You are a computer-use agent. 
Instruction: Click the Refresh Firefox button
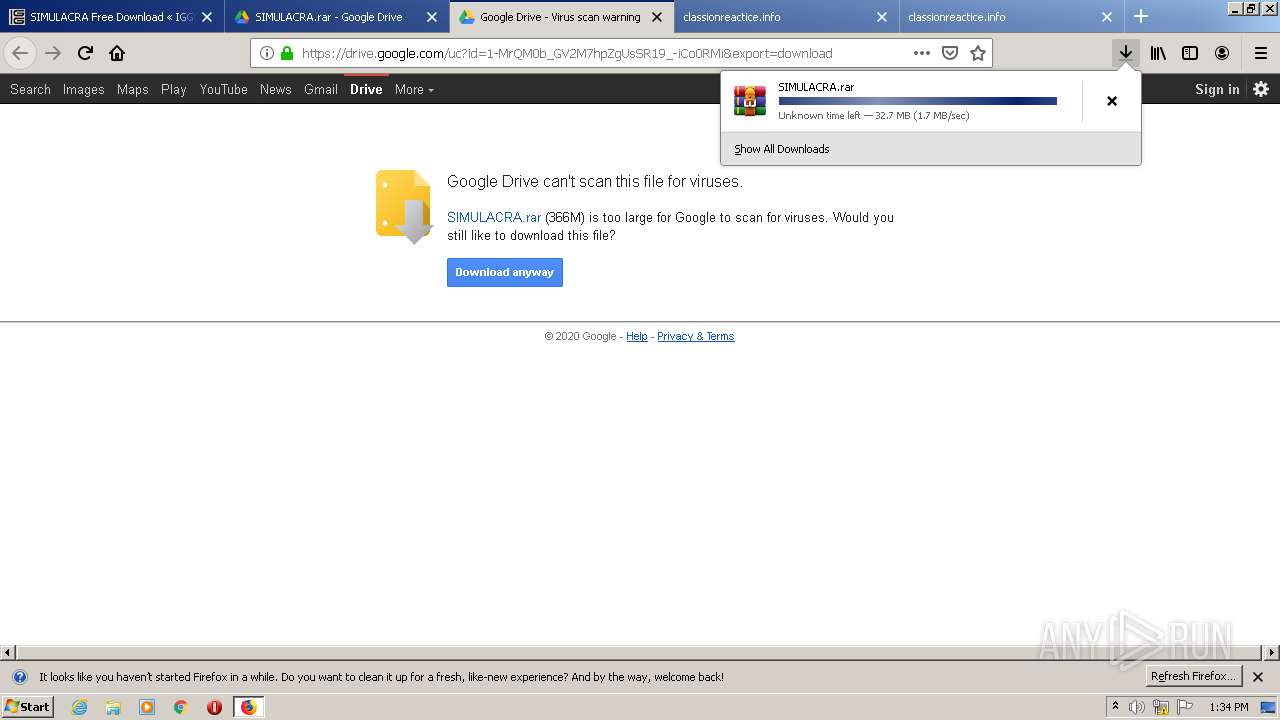[x=1194, y=677]
